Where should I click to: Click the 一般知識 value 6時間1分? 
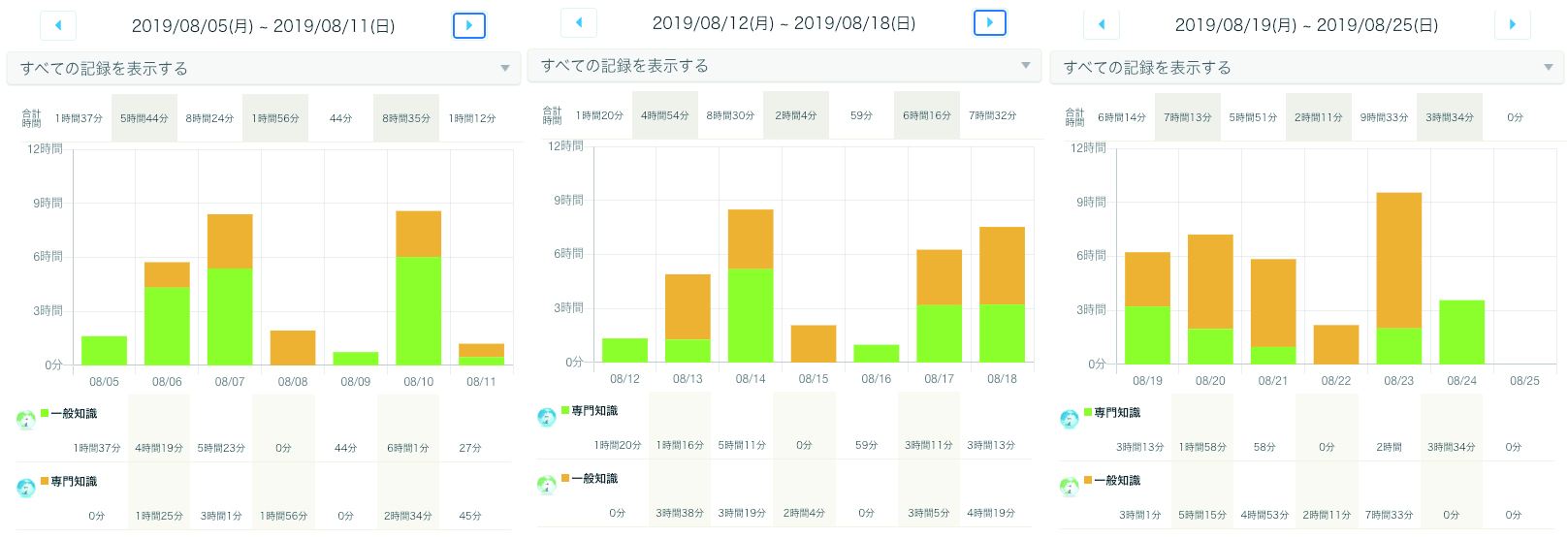click(407, 448)
